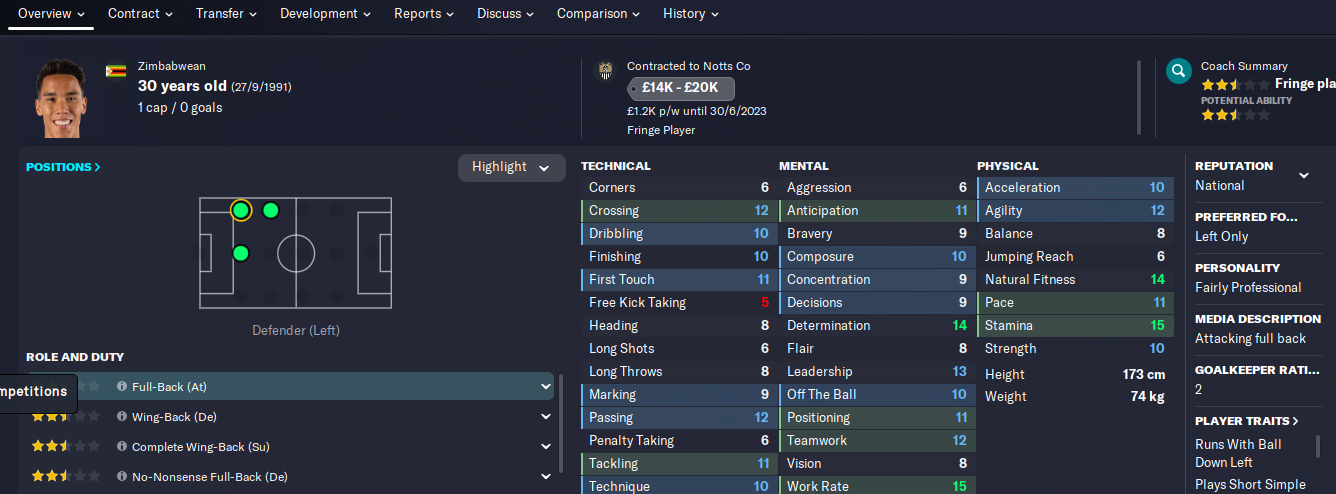Expand the Reputation panel chevron
Viewport: 1336px width, 494px height.
click(1304, 175)
